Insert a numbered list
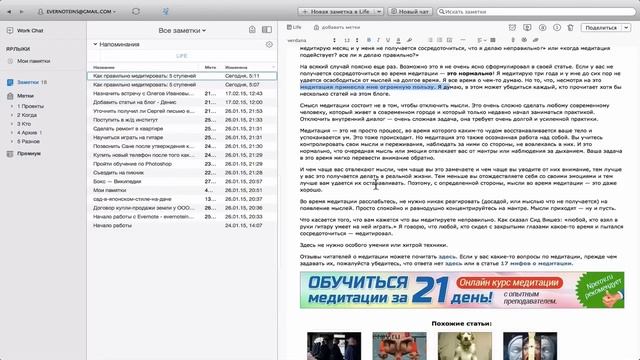 coord(440,40)
